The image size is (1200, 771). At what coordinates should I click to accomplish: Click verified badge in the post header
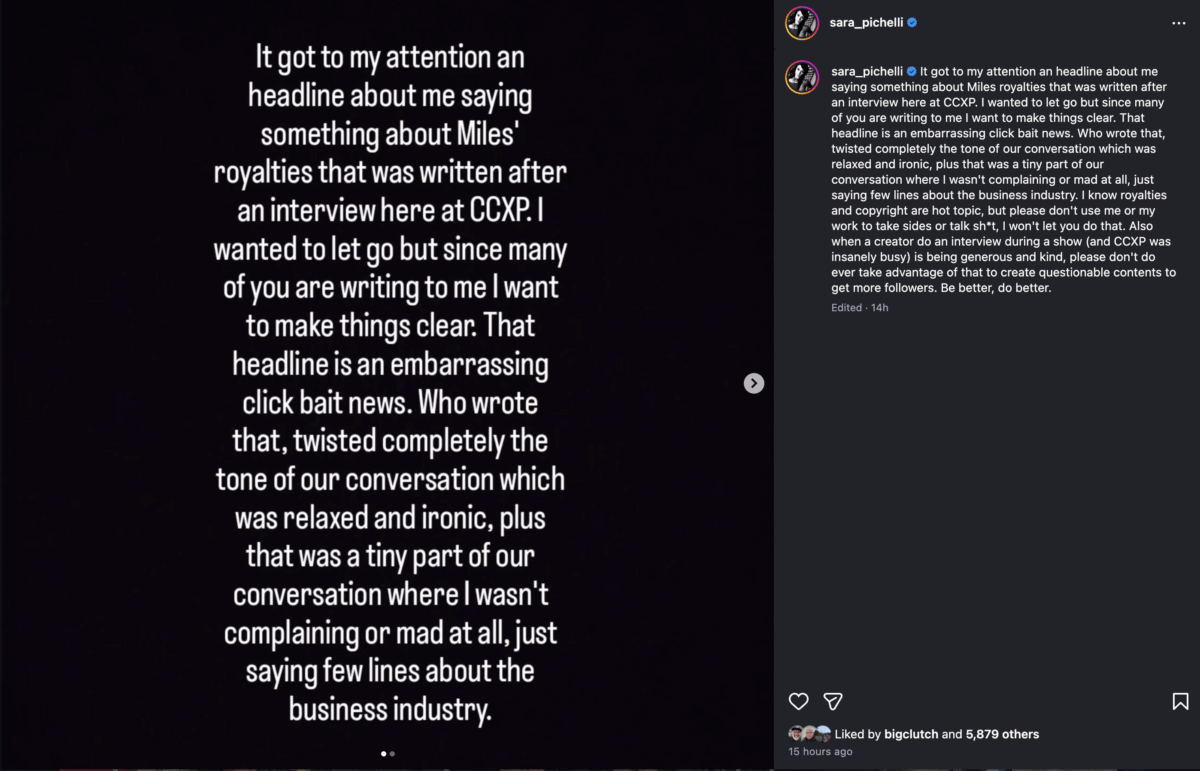click(x=912, y=23)
